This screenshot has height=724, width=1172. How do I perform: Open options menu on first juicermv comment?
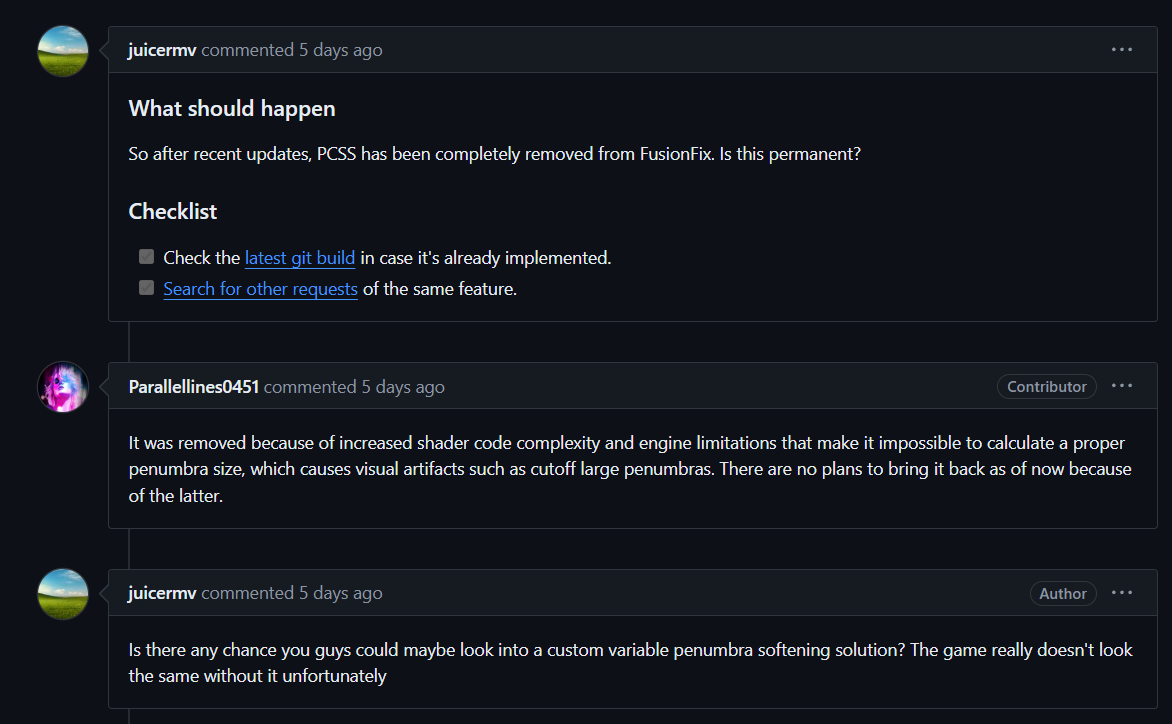pyautogui.click(x=1122, y=50)
